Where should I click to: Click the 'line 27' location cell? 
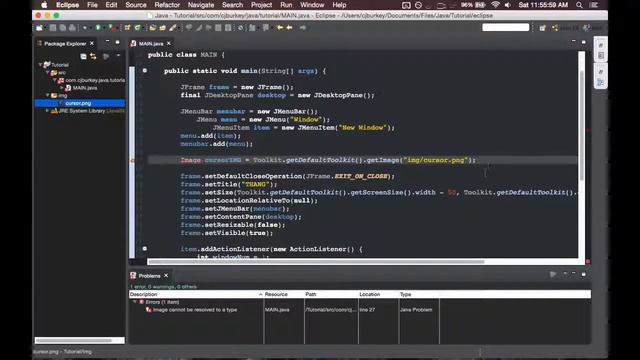click(x=367, y=310)
